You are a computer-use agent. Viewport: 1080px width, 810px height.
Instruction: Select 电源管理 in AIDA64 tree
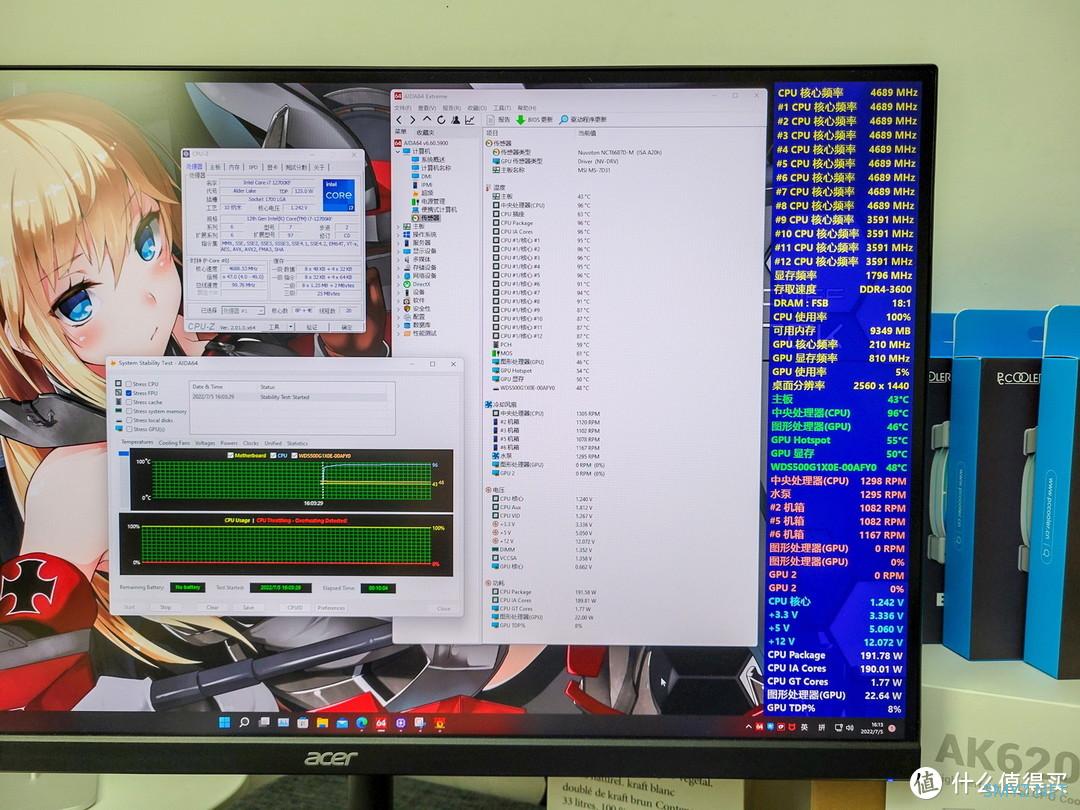click(428, 201)
